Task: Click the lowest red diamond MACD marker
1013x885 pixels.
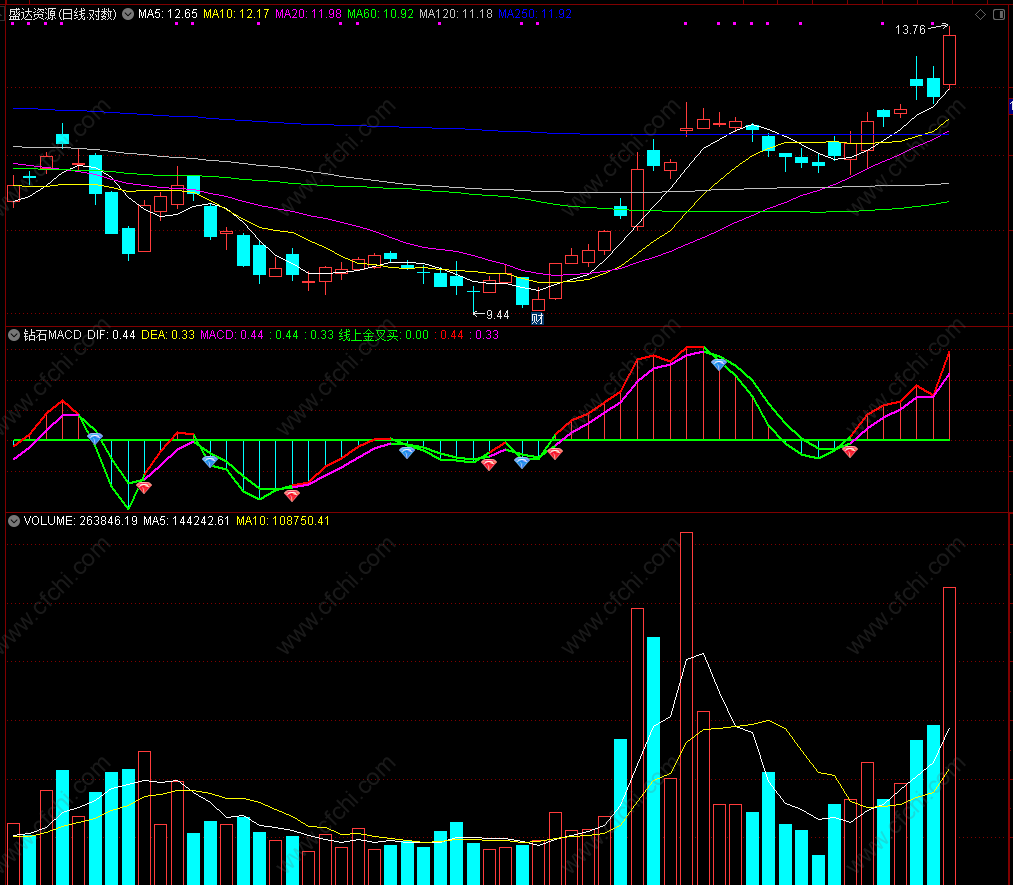Action: click(x=292, y=495)
